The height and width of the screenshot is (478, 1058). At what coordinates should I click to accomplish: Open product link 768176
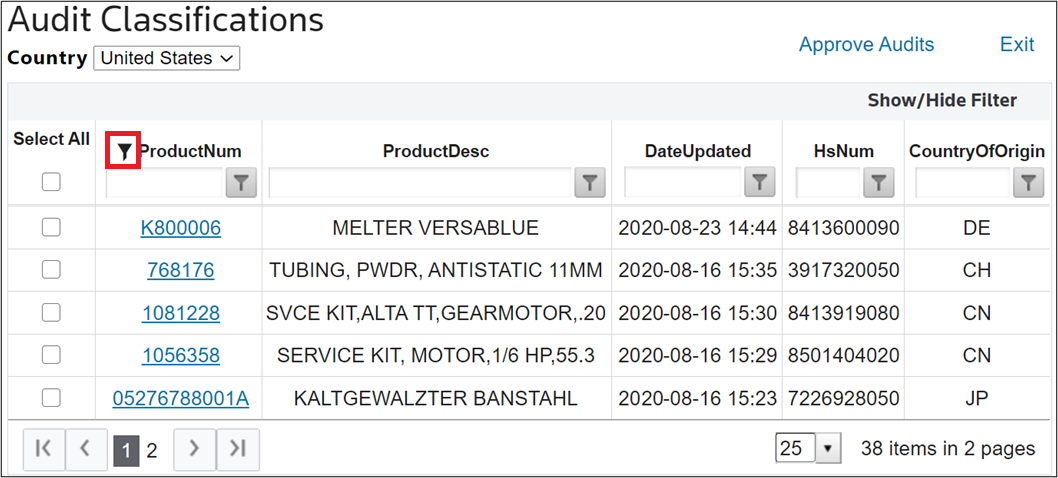pyautogui.click(x=181, y=271)
